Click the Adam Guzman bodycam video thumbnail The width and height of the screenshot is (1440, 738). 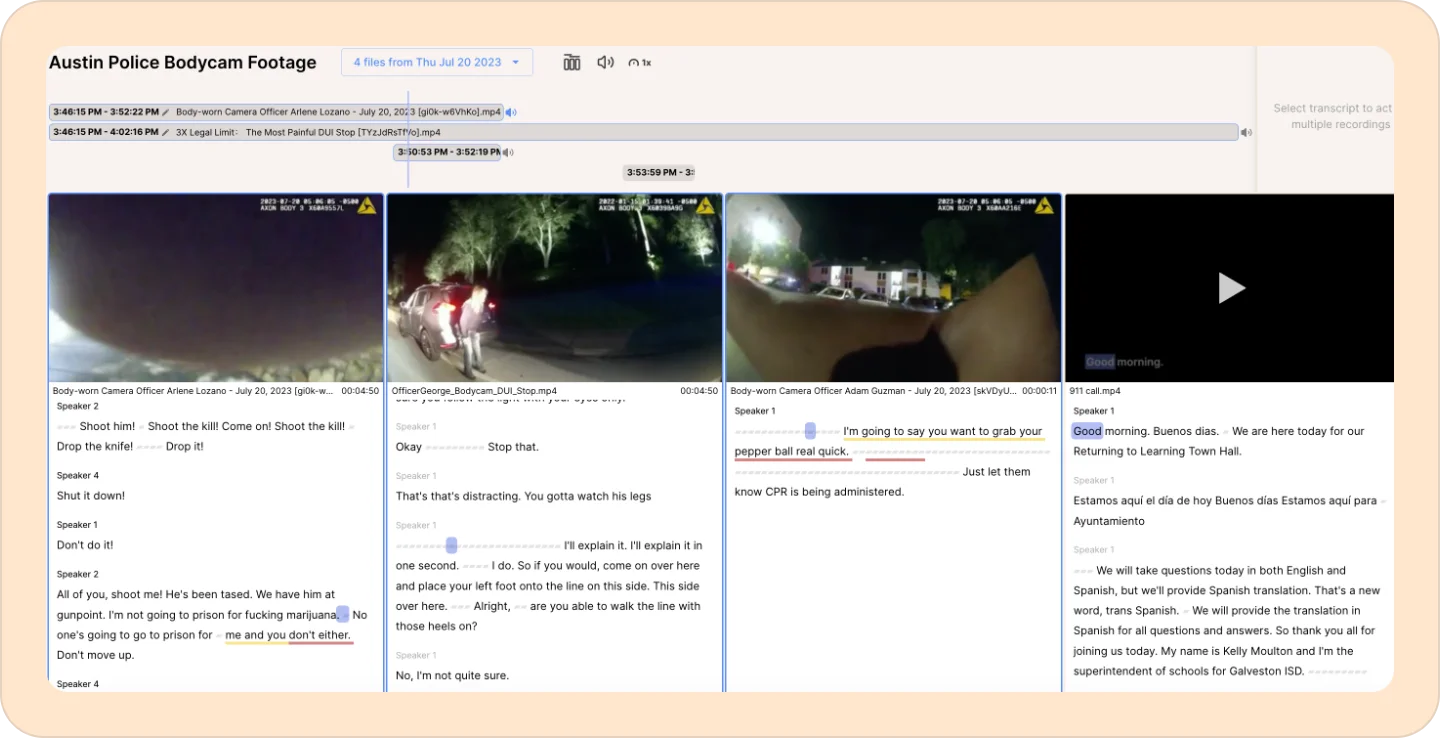[893, 288]
